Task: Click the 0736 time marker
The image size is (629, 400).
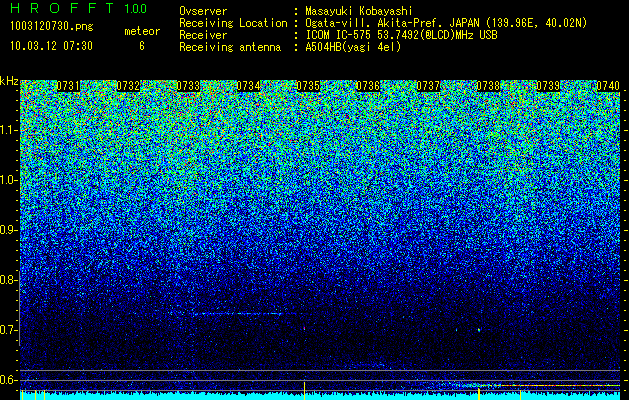Action: pyautogui.click(x=368, y=86)
